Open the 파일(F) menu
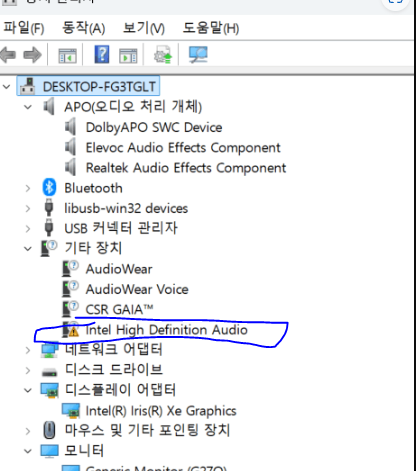 pyautogui.click(x=24, y=28)
